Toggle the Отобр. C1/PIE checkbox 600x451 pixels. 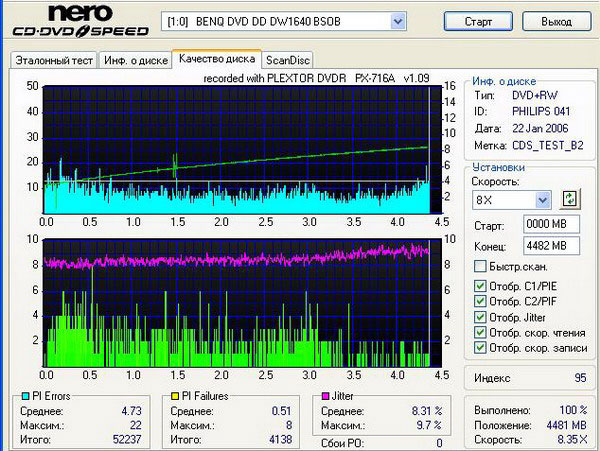point(480,286)
